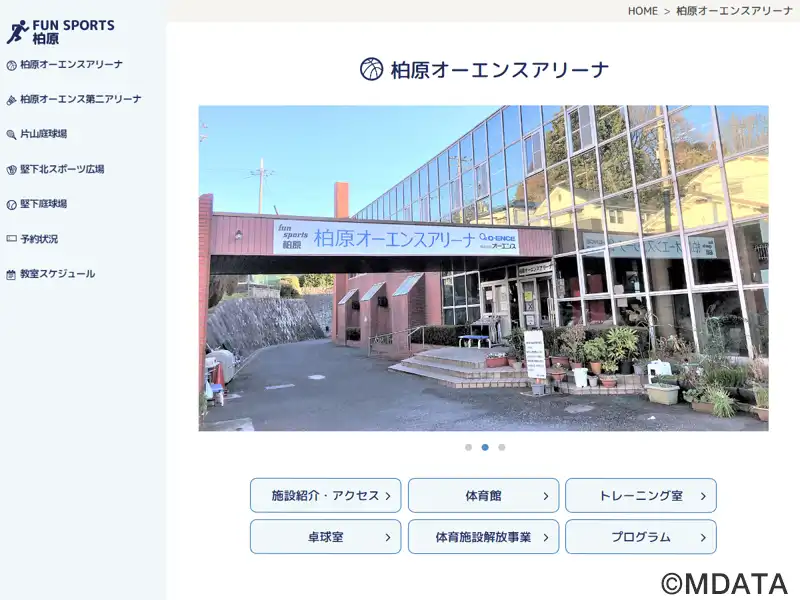
Task: Open the 卓球室 page button
Action: (325, 537)
